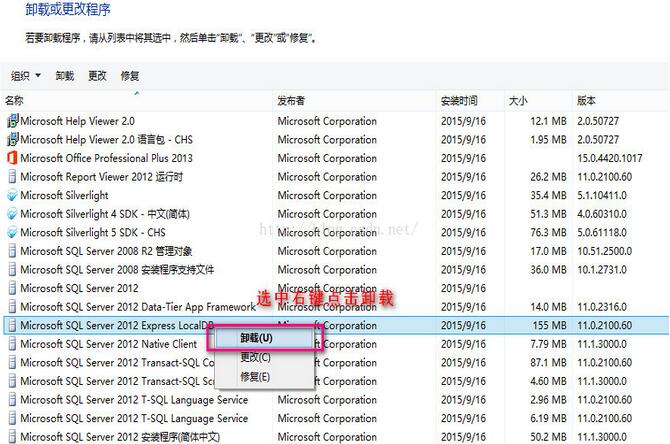Viewport: 670px width, 444px height.
Task: Click the 87.1 MB size cell
Action: (549, 362)
